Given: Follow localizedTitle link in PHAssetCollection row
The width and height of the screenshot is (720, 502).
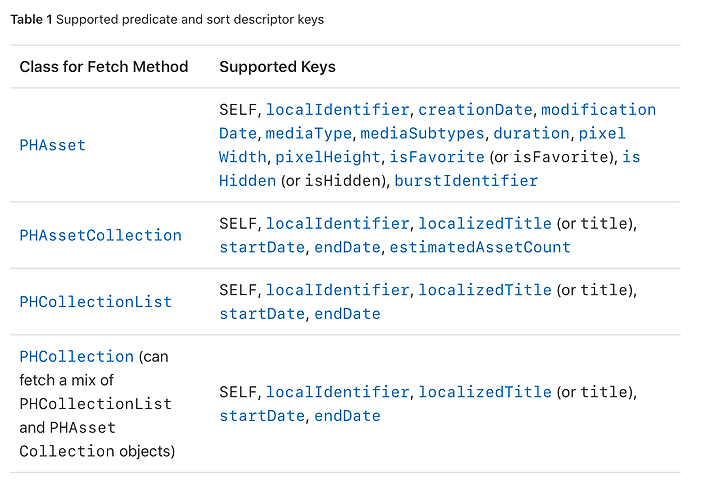Looking at the screenshot, I should pyautogui.click(x=485, y=223).
